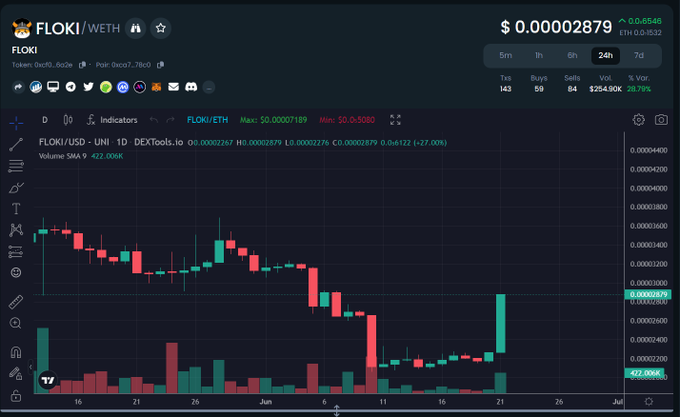
Task: Add token to MetaMask via fox icon
Action: coord(156,87)
